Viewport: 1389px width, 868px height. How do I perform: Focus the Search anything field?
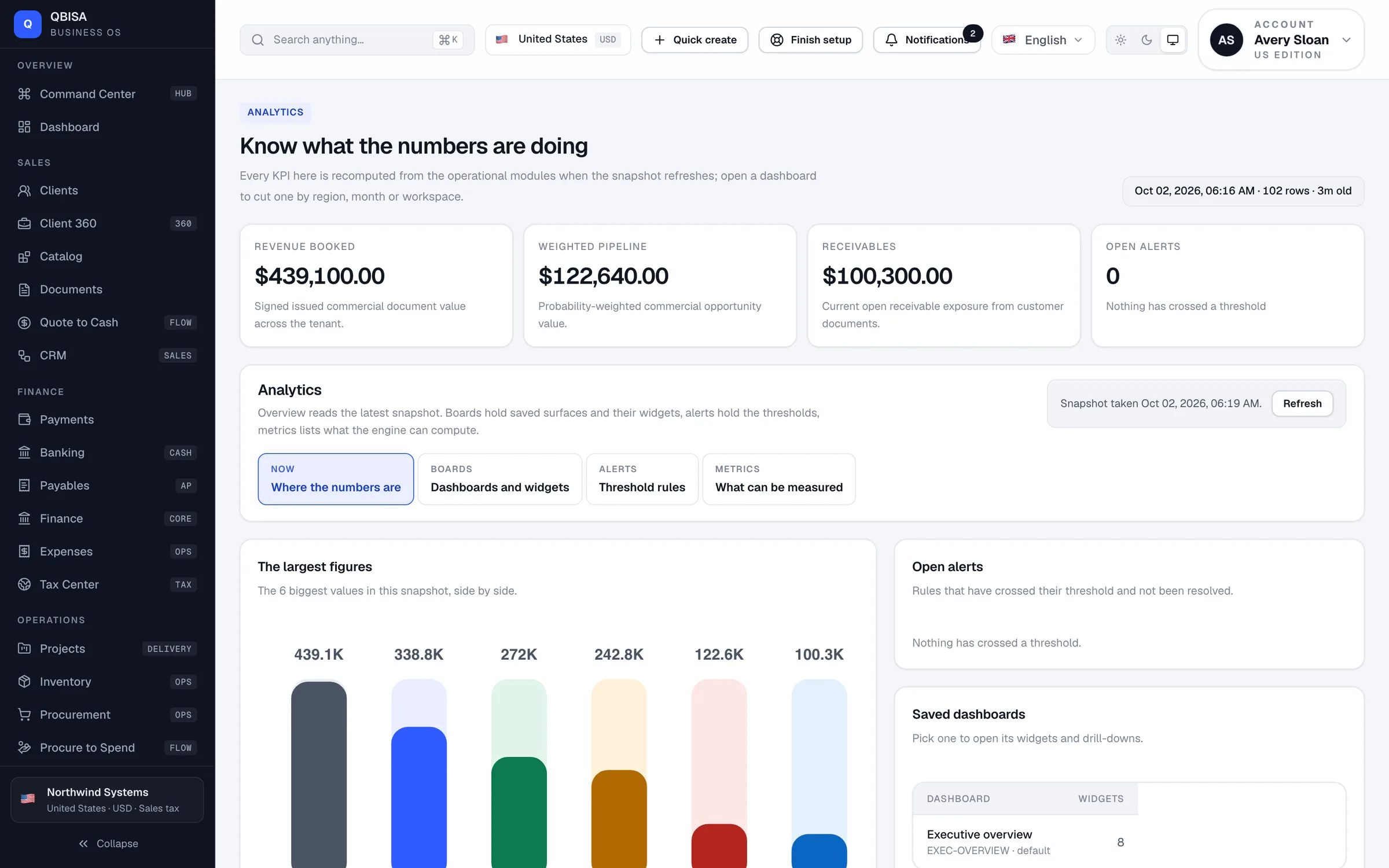pyautogui.click(x=357, y=40)
